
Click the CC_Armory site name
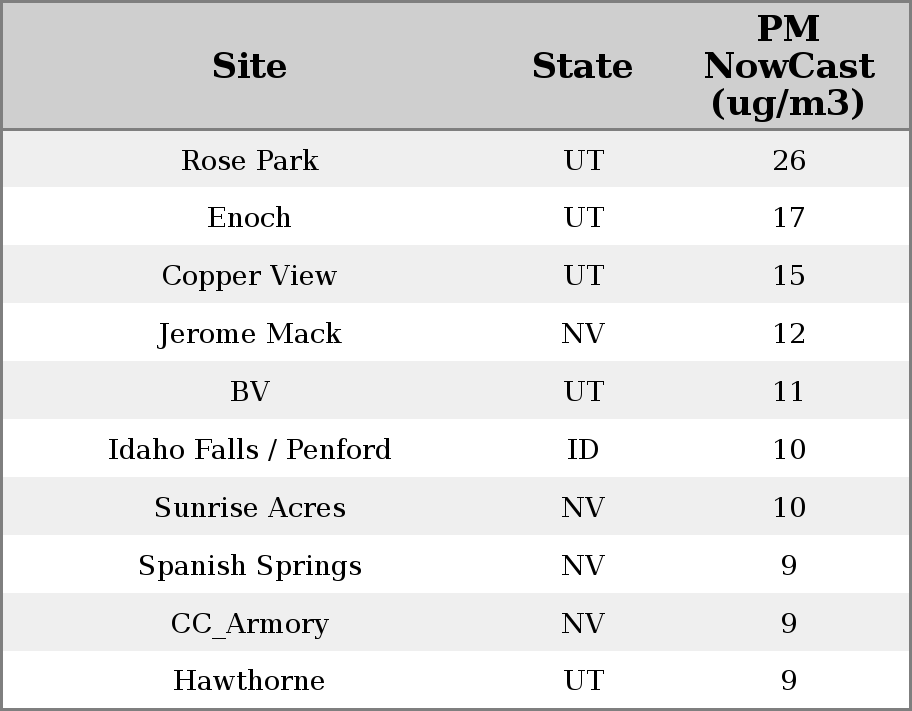250,624
